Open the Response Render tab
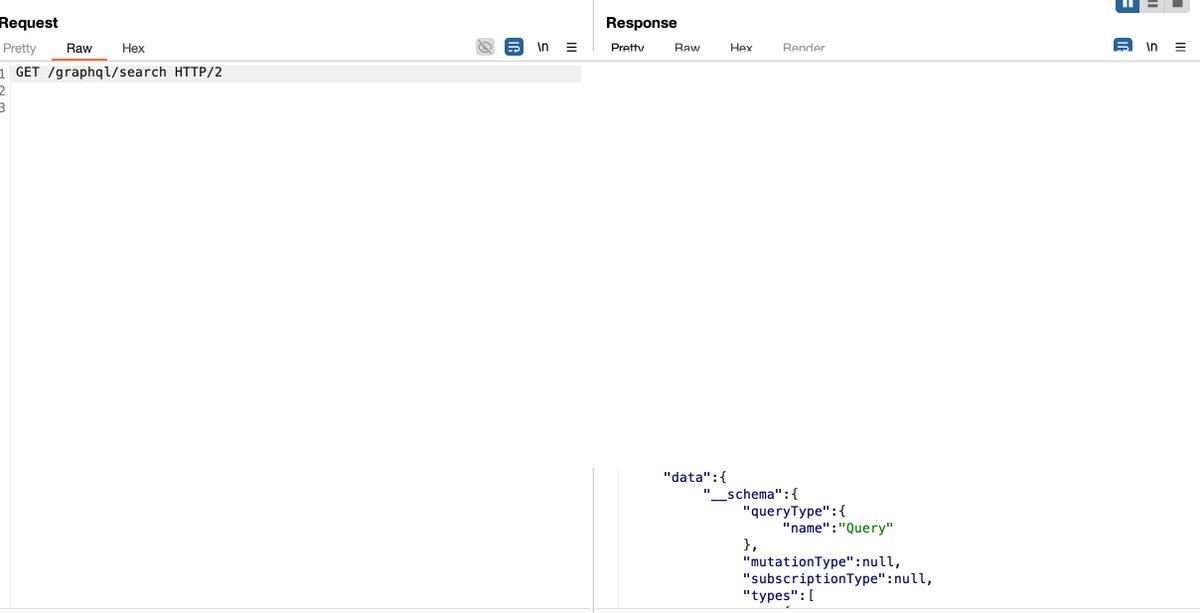Screen dimensions: 1200x613 tap(803, 47)
